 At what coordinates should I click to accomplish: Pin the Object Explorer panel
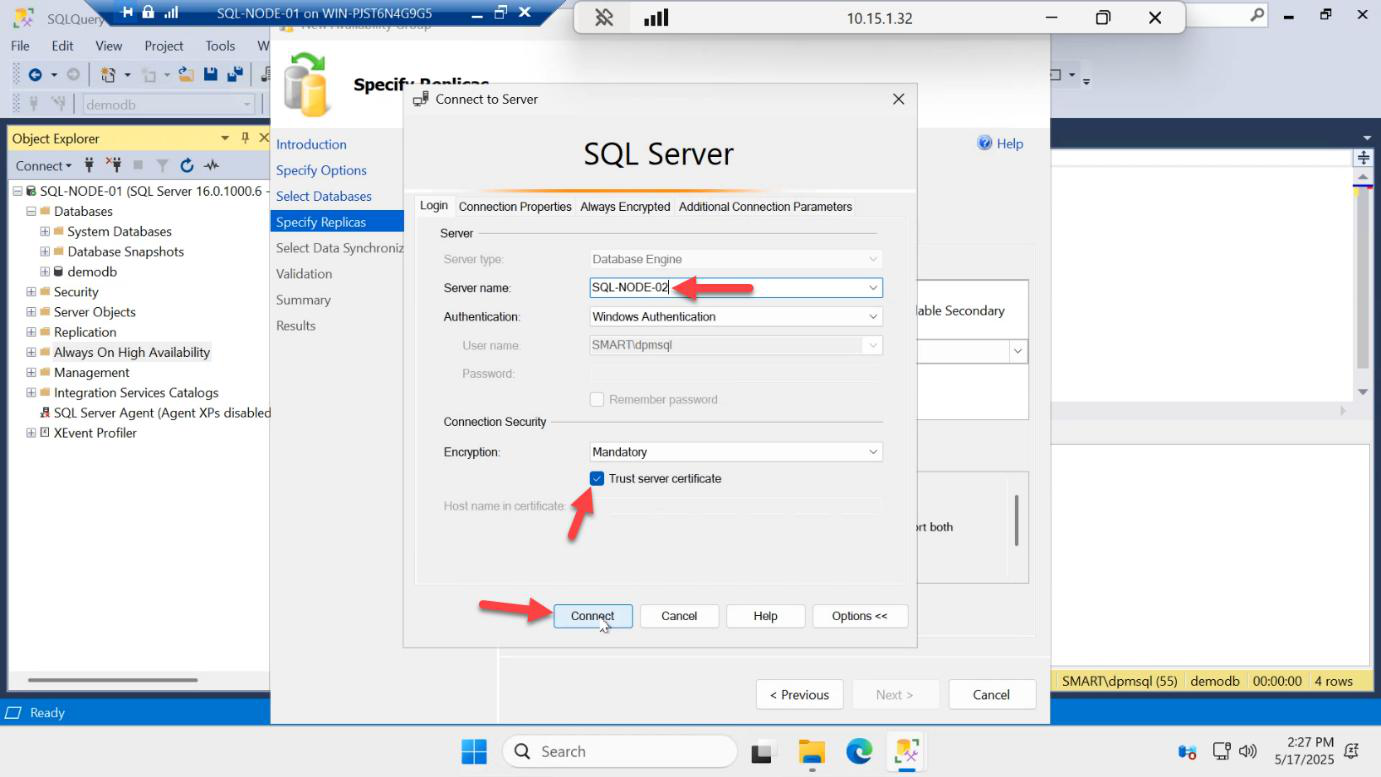tap(245, 138)
